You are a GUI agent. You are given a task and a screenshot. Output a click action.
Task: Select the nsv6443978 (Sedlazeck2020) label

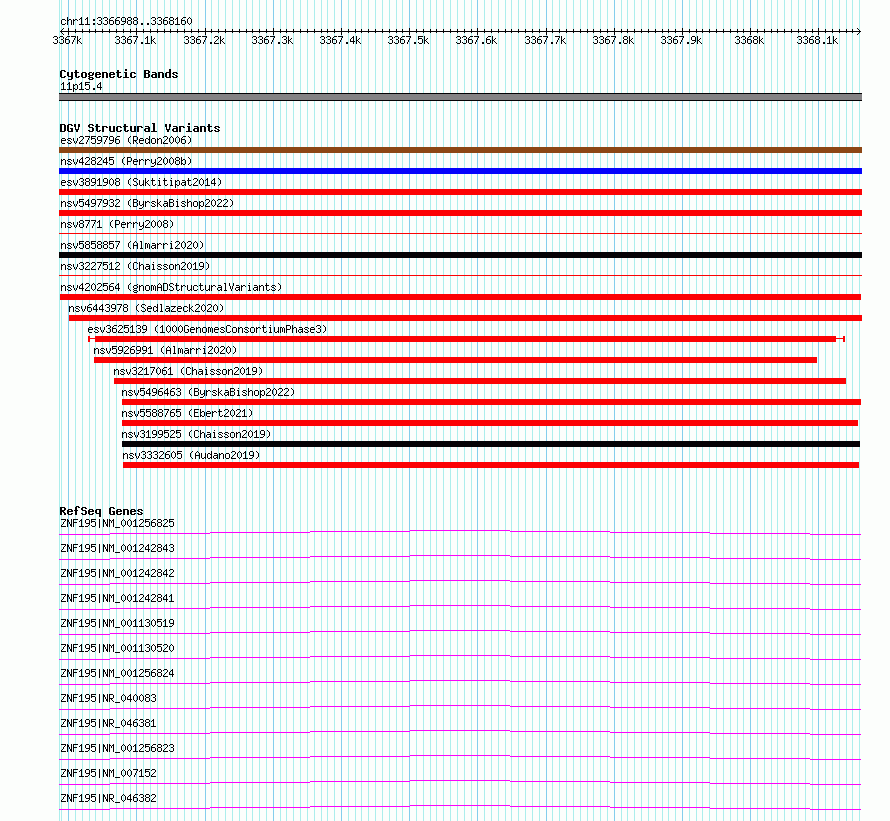[146, 308]
